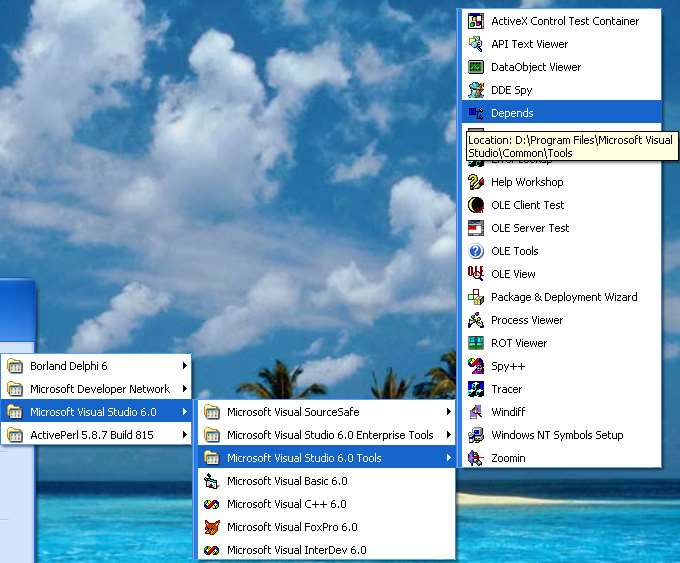Open Microsoft Developer Network folder
This screenshot has height=563, width=680.
click(96, 389)
